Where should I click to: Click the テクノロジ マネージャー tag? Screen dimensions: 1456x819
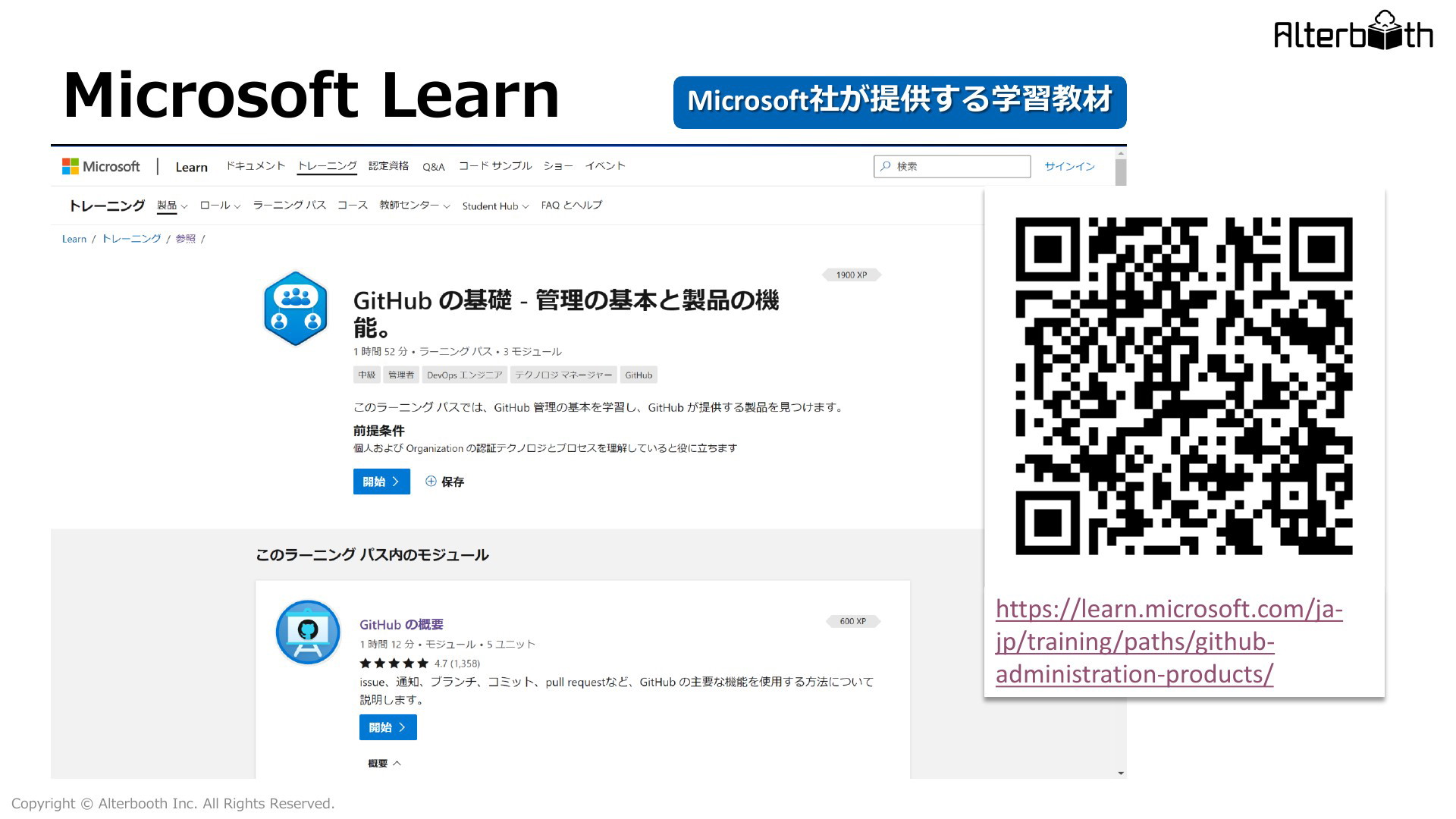pyautogui.click(x=563, y=375)
